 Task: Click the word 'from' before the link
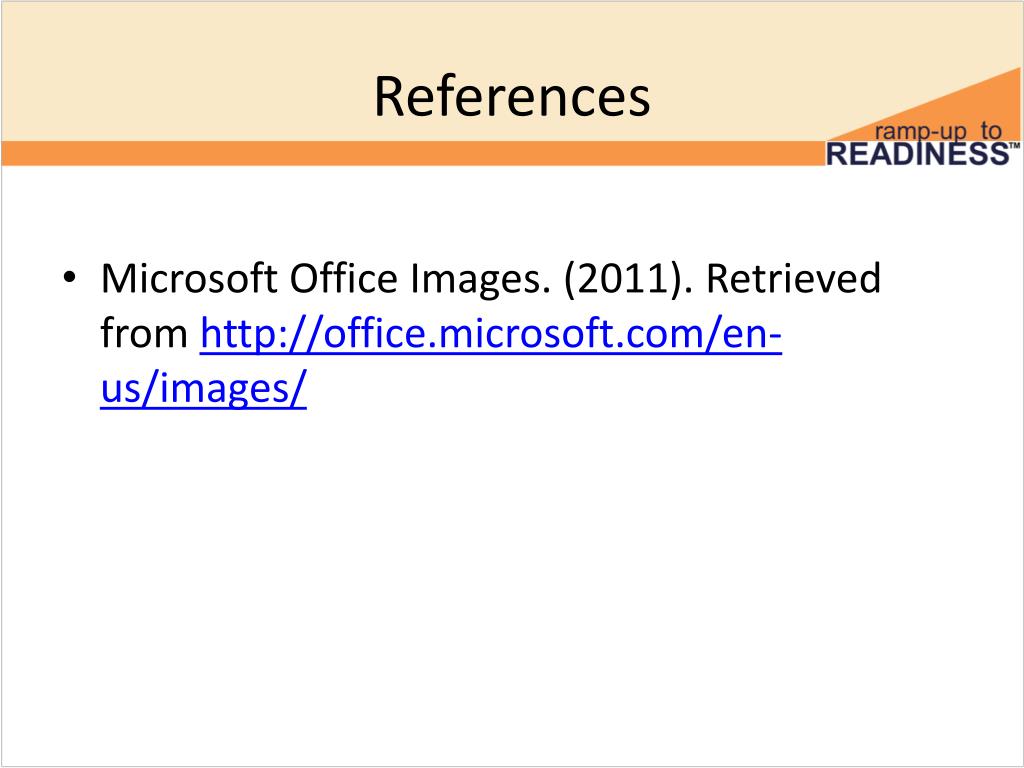144,334
